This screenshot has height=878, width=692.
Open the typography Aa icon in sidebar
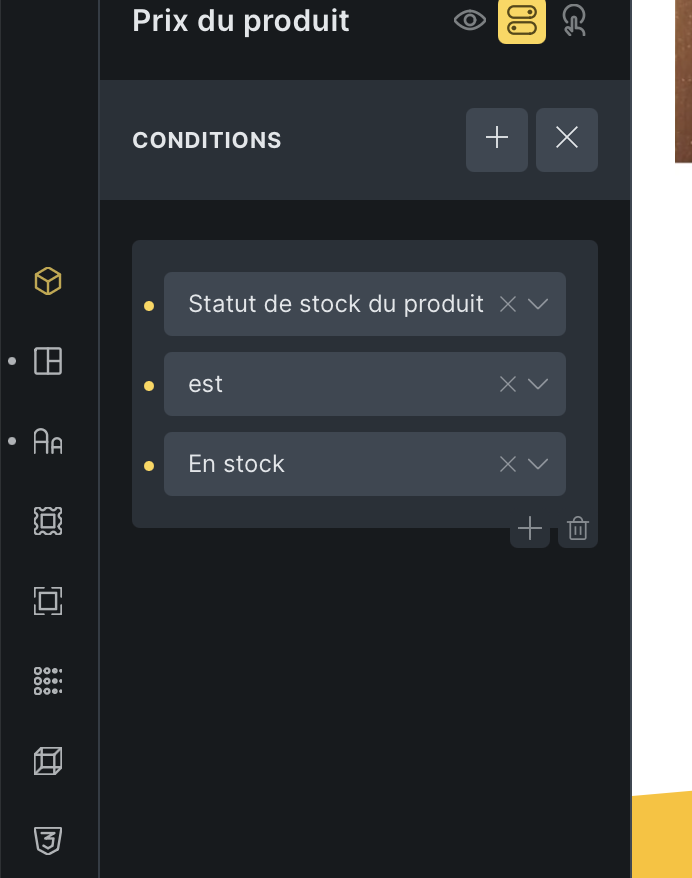[48, 441]
